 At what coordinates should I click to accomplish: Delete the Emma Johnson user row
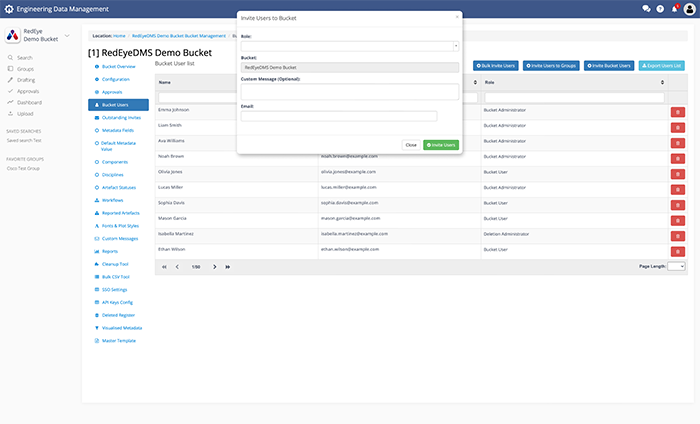click(x=677, y=113)
